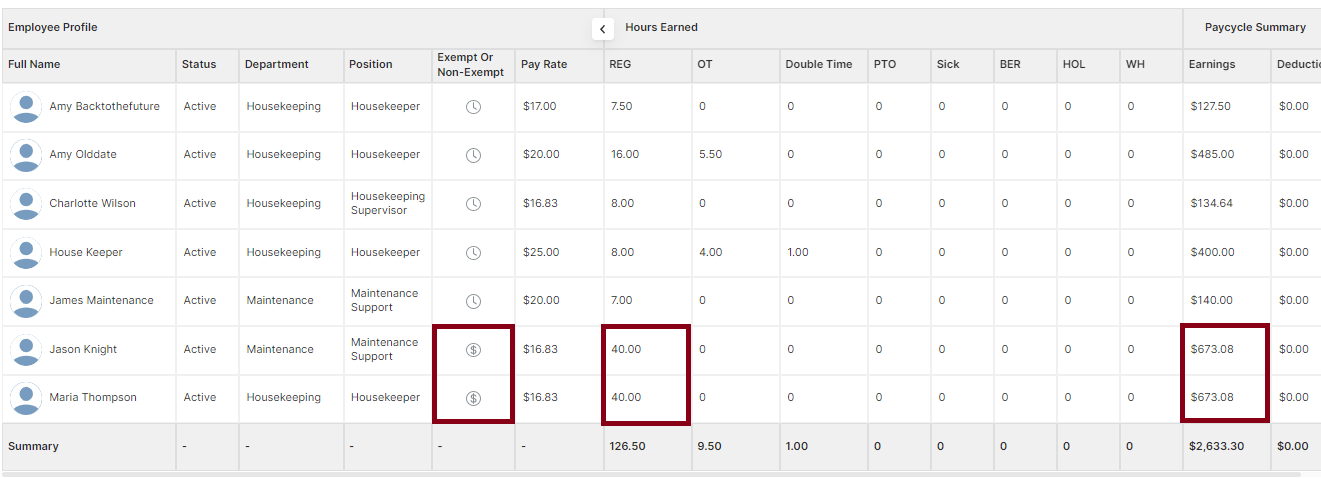Click Amy Backtothefuture's avatar icon

(26, 107)
